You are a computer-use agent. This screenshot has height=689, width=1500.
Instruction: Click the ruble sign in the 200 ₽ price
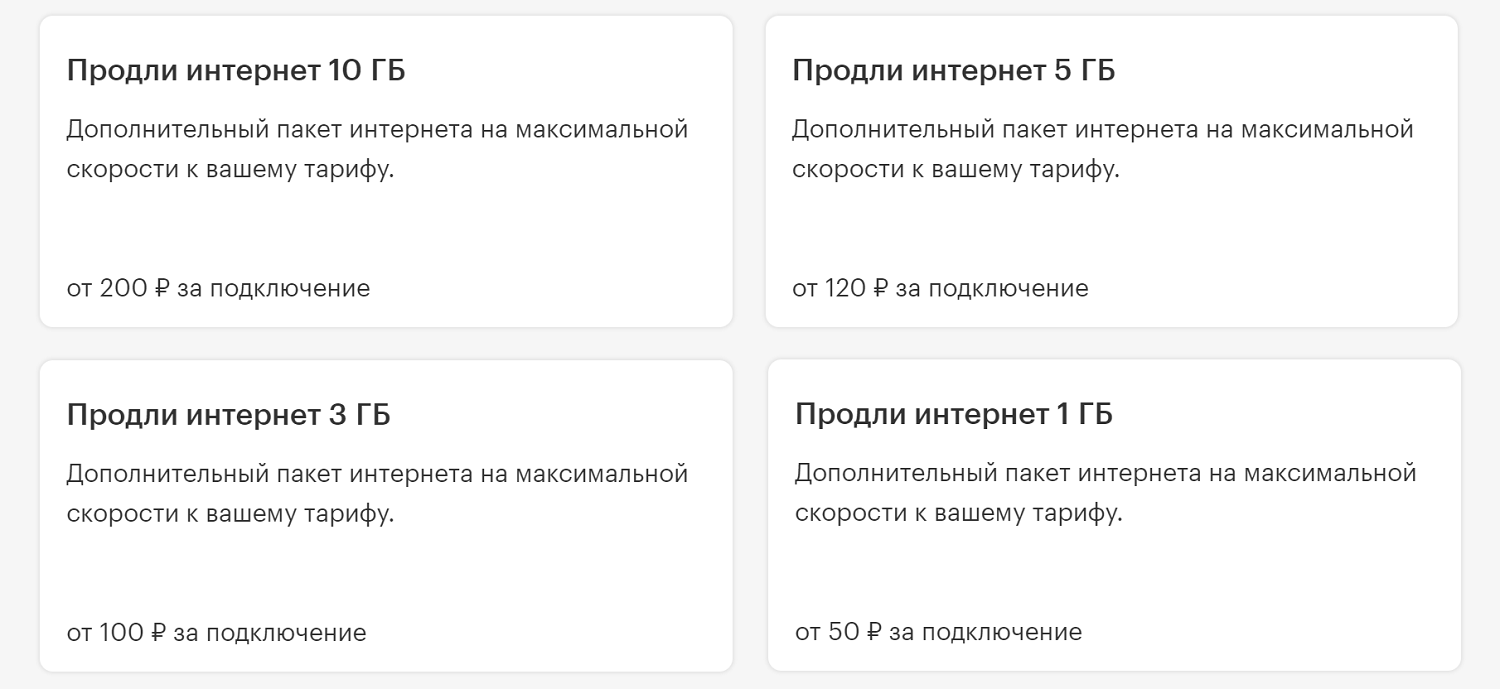164,289
